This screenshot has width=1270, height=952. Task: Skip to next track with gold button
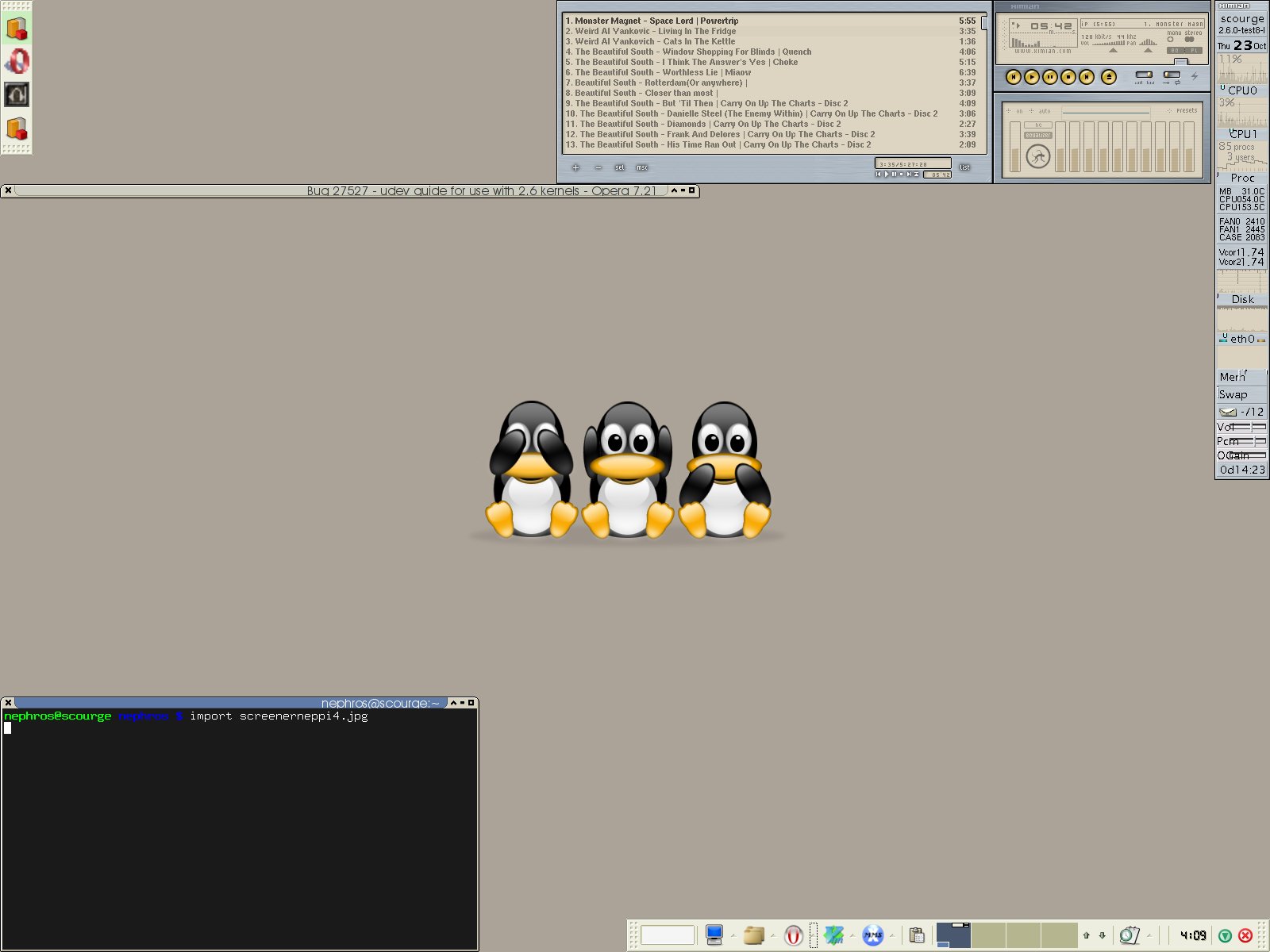point(1087,77)
